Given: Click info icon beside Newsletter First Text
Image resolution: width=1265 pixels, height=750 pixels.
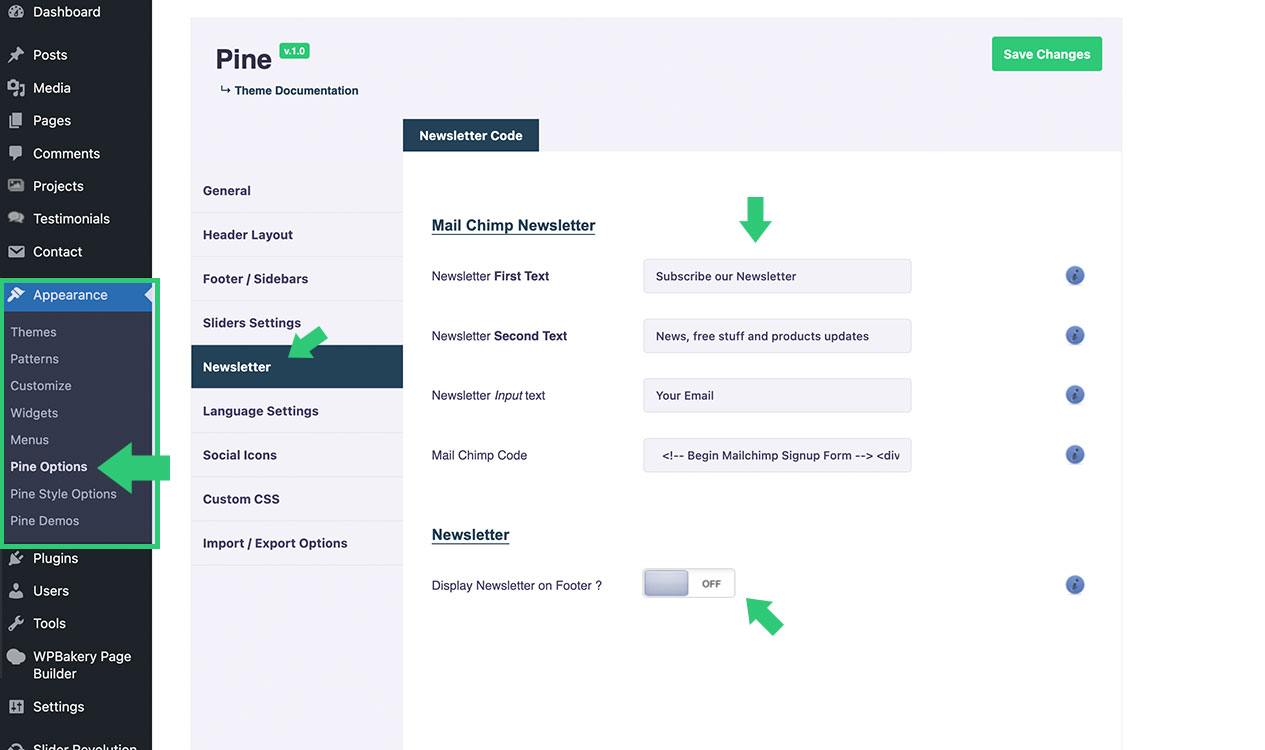Looking at the screenshot, I should [x=1075, y=276].
